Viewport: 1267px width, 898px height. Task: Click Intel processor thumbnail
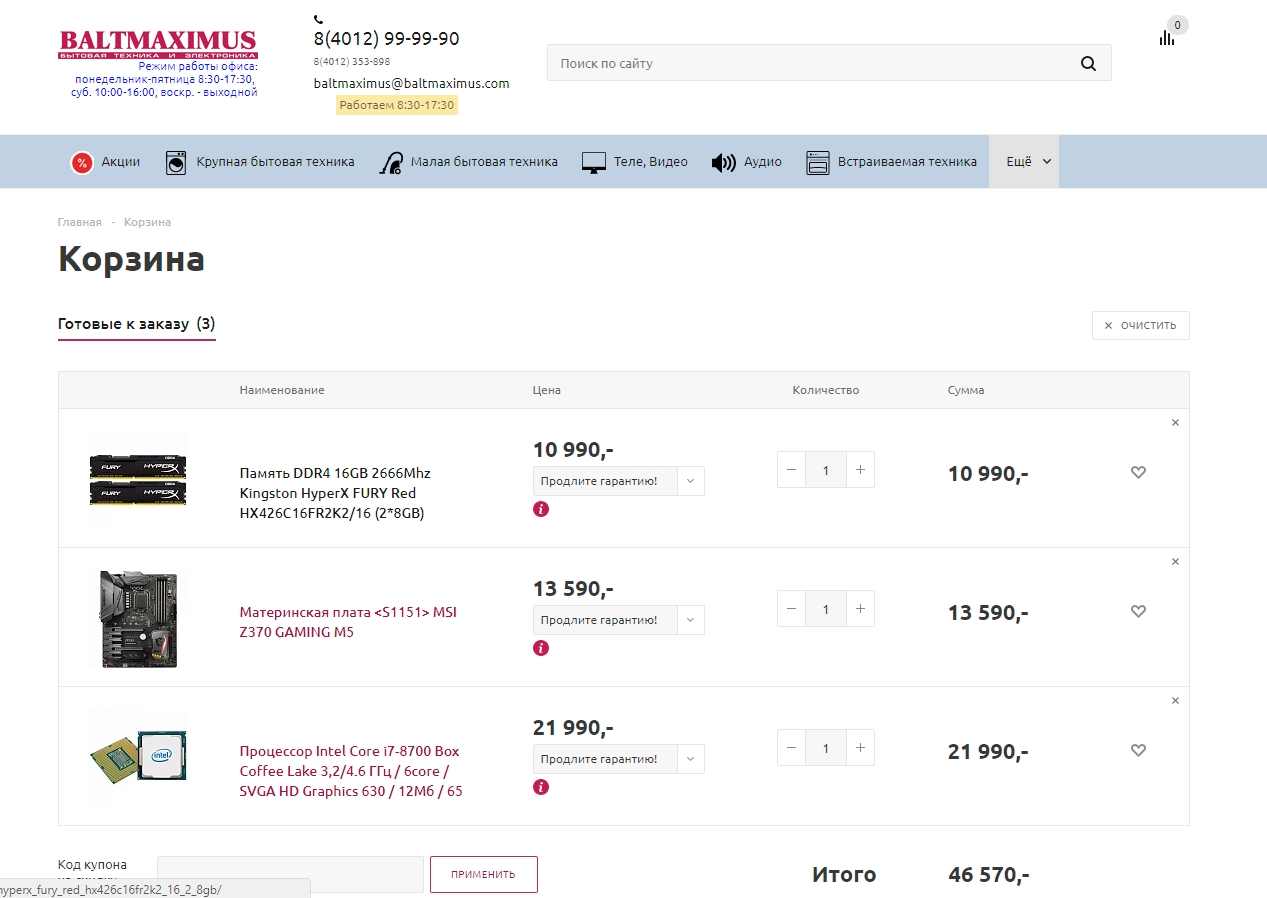(138, 757)
